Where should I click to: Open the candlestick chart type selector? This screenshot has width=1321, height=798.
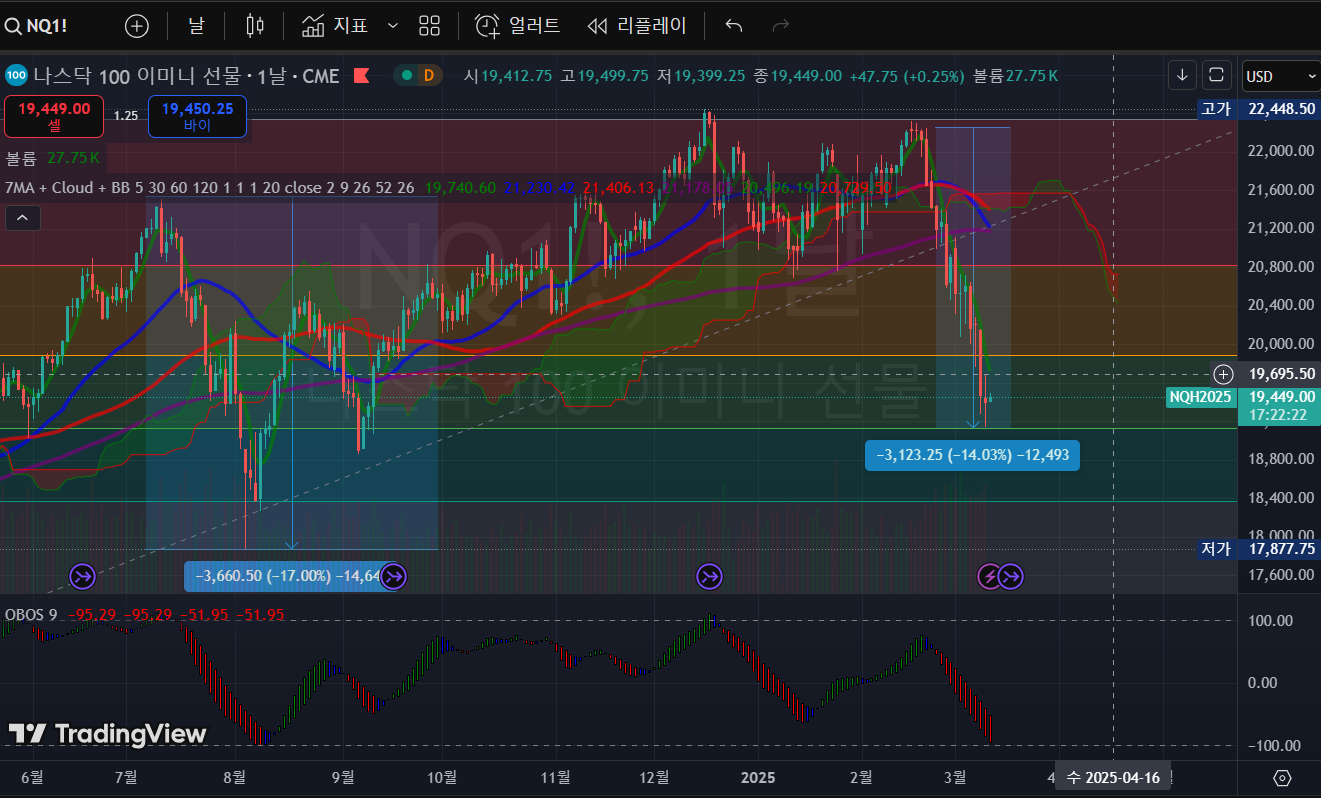[256, 26]
